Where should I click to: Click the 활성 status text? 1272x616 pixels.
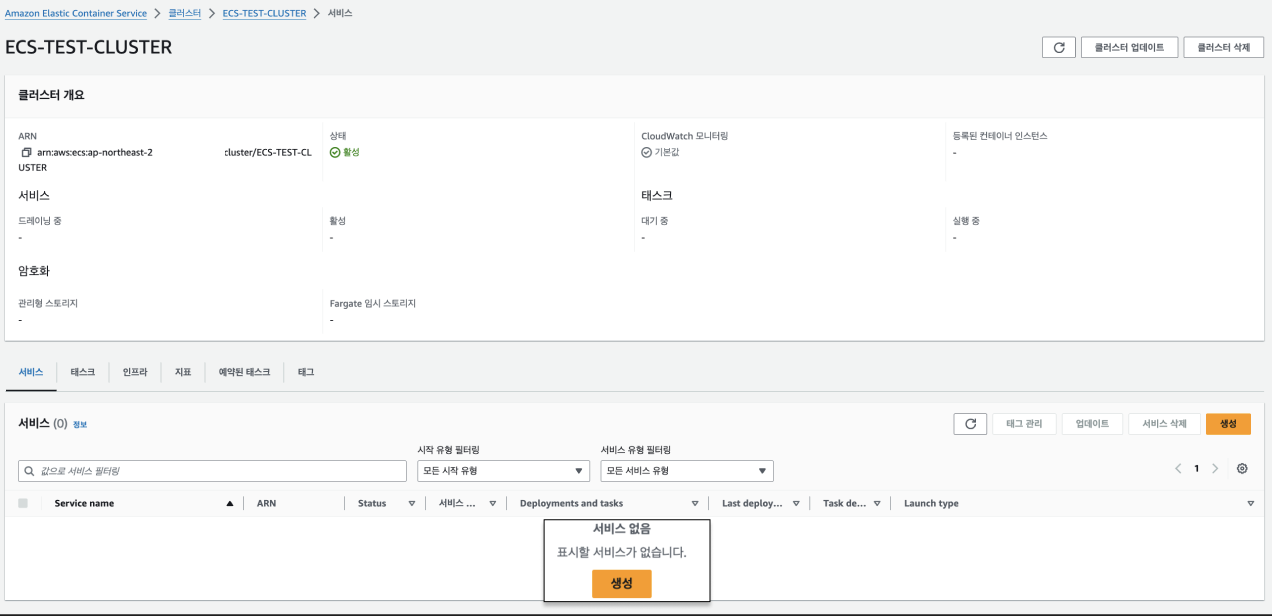point(351,153)
